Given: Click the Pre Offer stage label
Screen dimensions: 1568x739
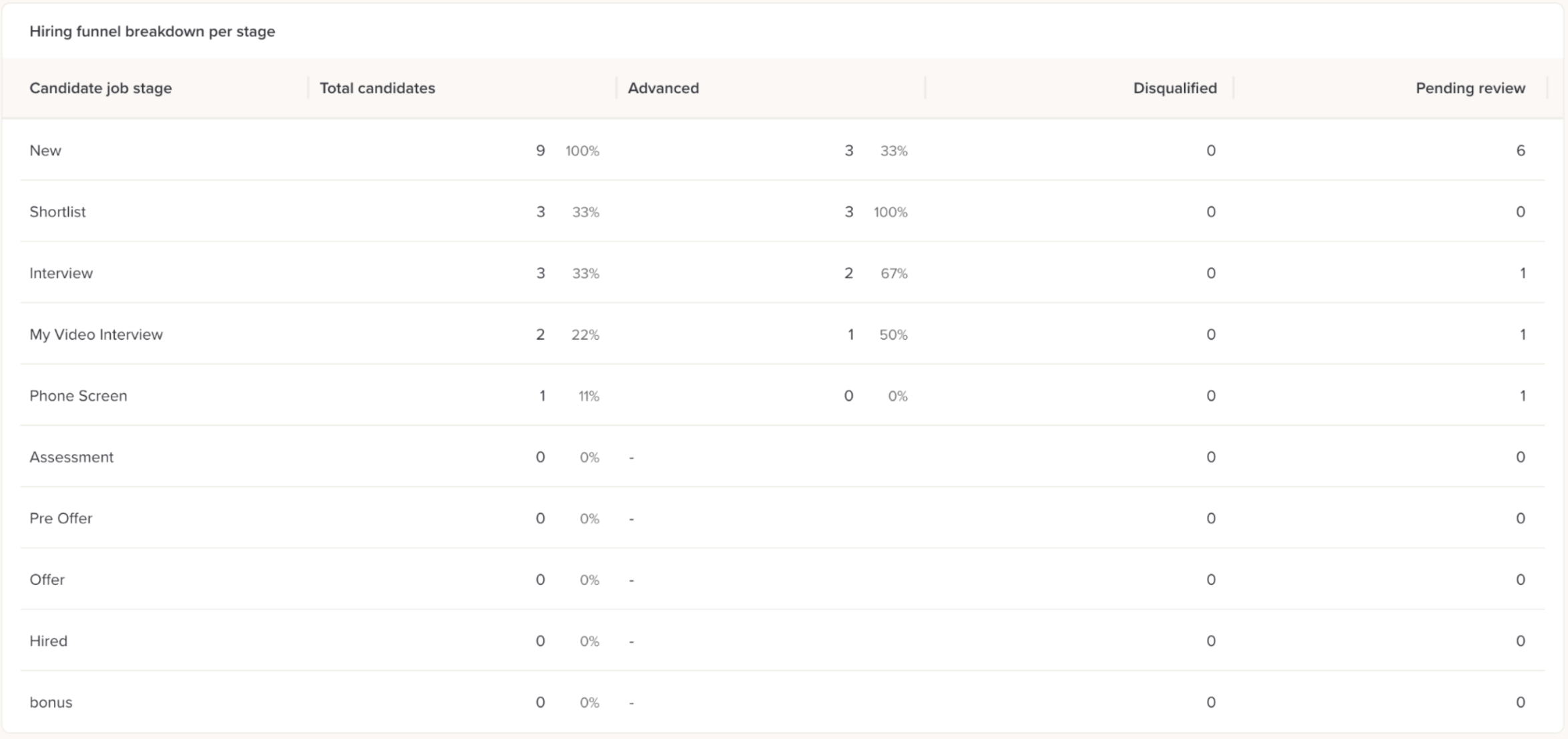Looking at the screenshot, I should [61, 519].
